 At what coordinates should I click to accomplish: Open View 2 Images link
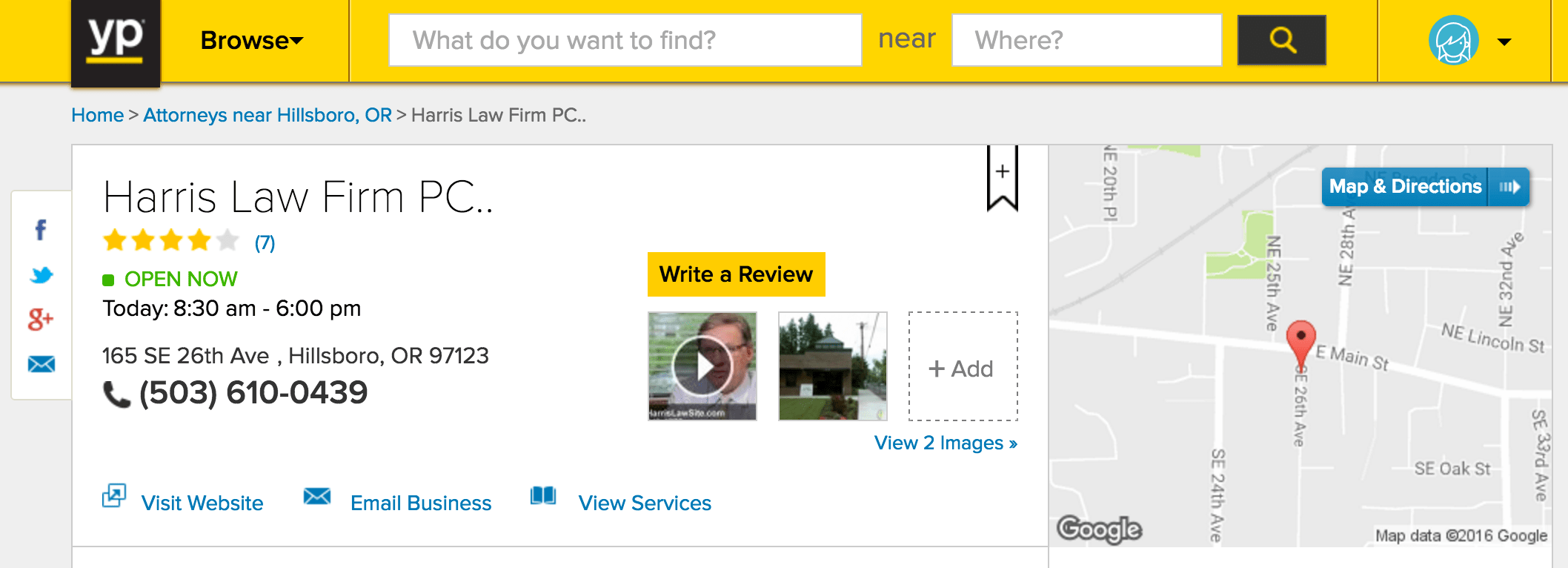pyautogui.click(x=946, y=443)
